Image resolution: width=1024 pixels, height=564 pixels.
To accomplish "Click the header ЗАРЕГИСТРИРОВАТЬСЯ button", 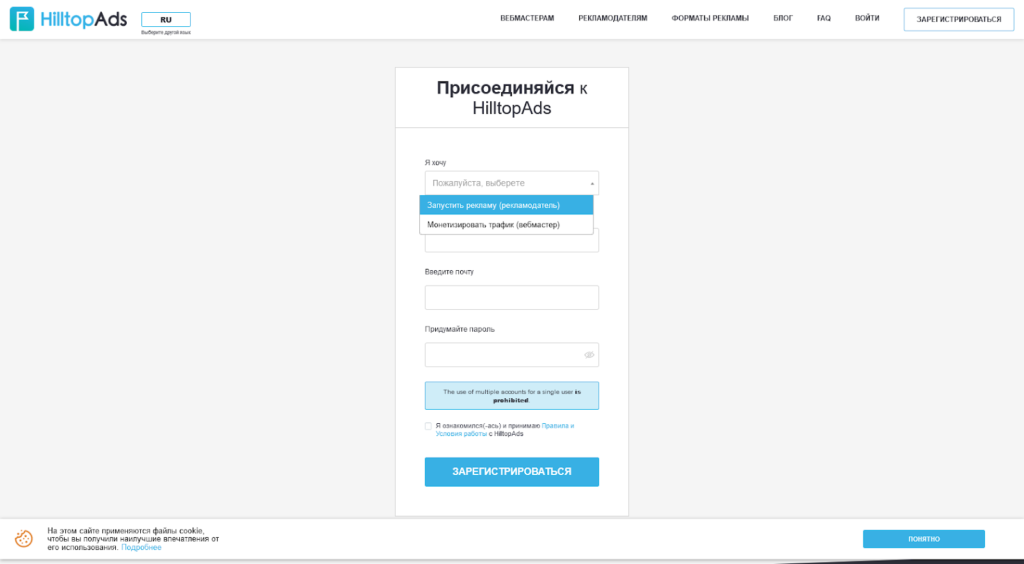I will (959, 20).
